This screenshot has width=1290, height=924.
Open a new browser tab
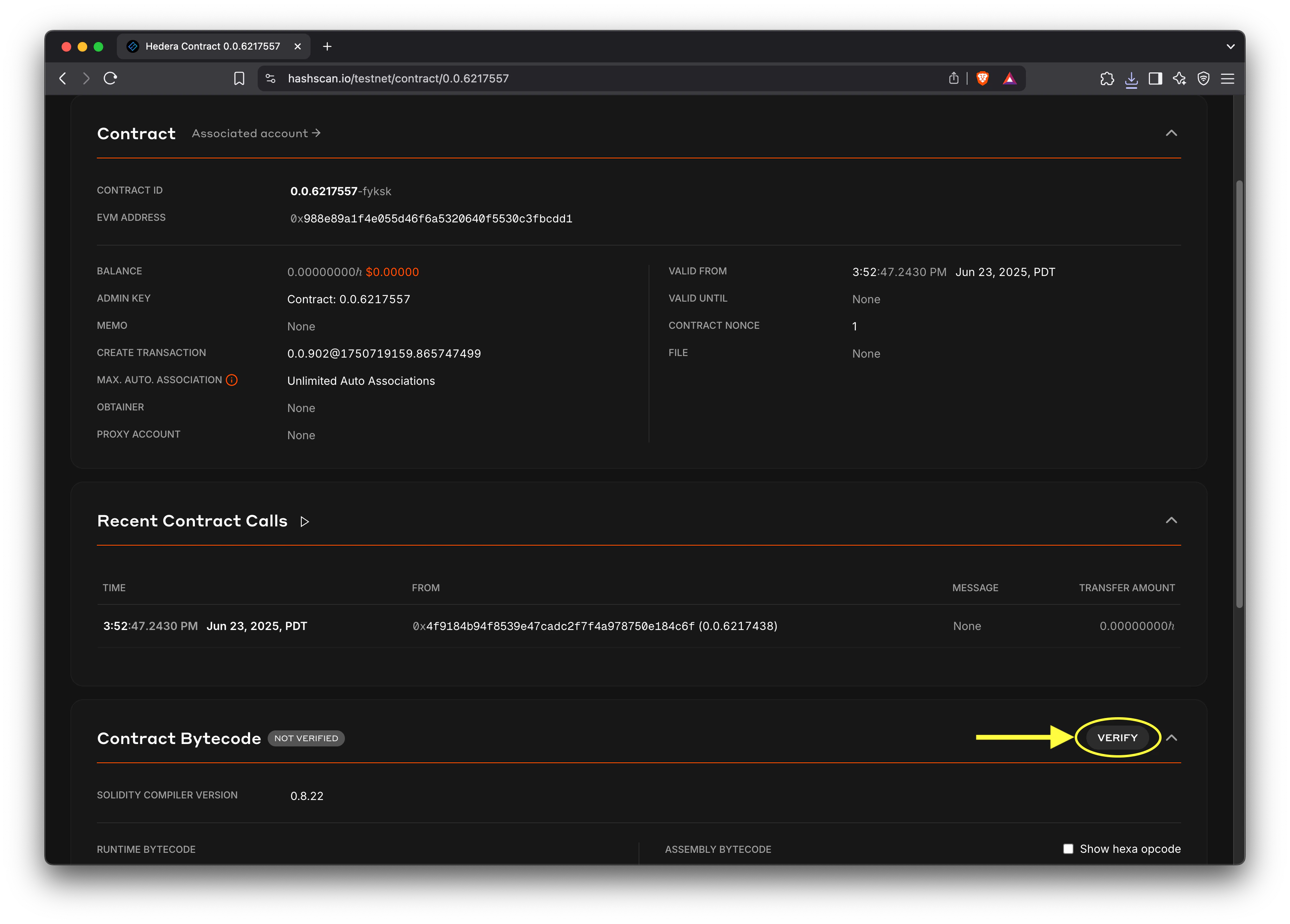pos(327,46)
